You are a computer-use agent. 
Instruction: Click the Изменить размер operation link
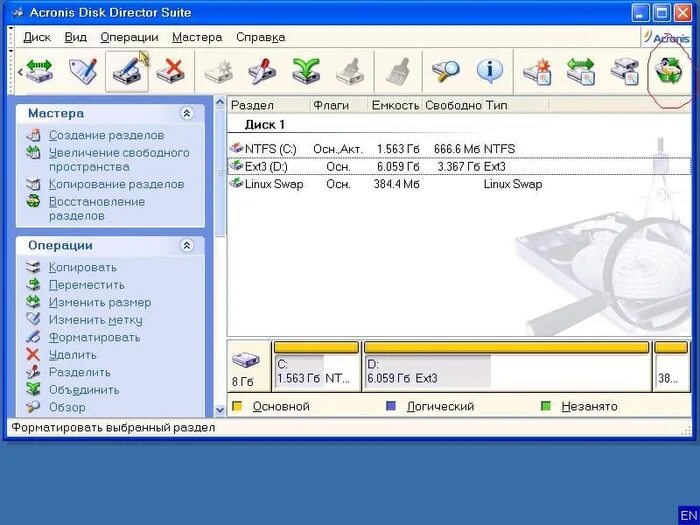(100, 302)
